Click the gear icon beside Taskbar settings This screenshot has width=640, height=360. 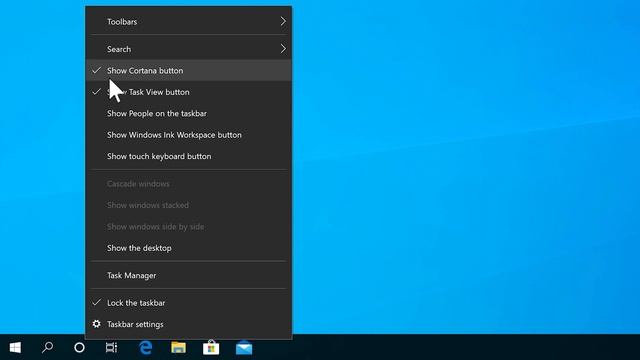pyautogui.click(x=96, y=324)
